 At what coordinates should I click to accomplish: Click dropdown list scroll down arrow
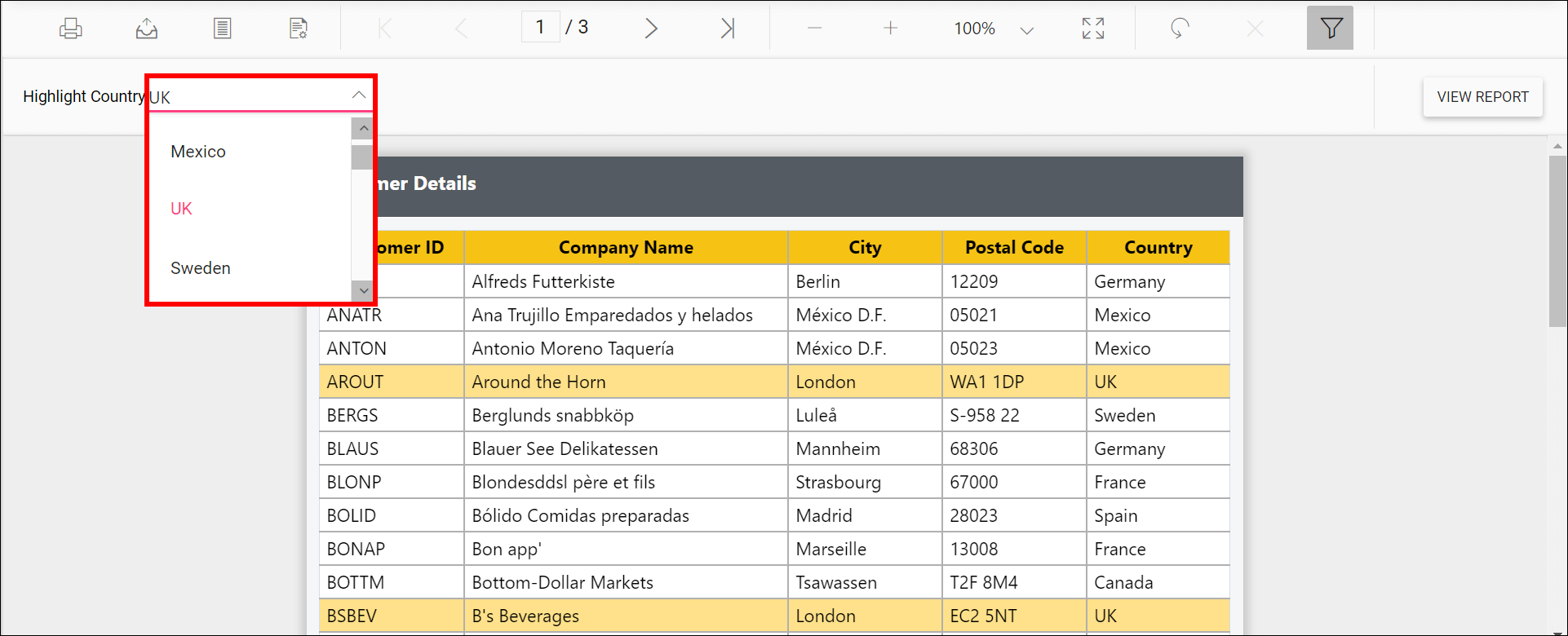363,290
